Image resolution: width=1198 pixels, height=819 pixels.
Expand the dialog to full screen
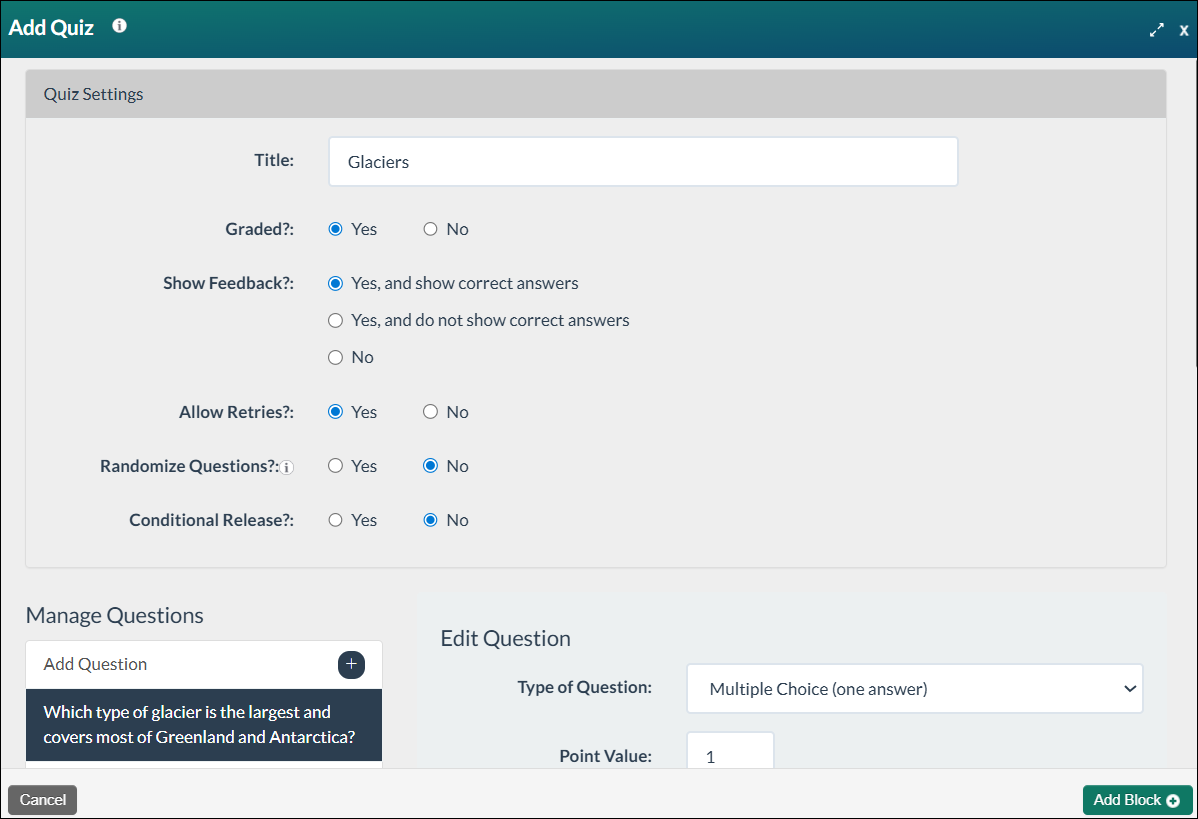pos(1157,30)
